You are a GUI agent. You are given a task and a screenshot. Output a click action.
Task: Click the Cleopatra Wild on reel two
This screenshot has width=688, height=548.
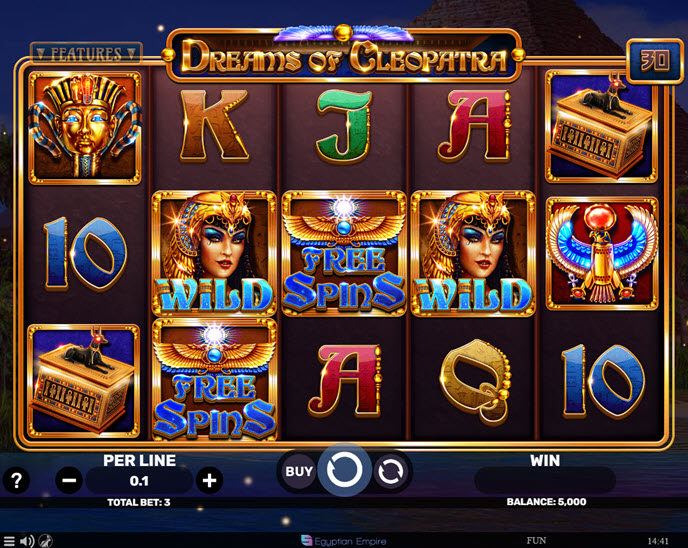pyautogui.click(x=214, y=253)
